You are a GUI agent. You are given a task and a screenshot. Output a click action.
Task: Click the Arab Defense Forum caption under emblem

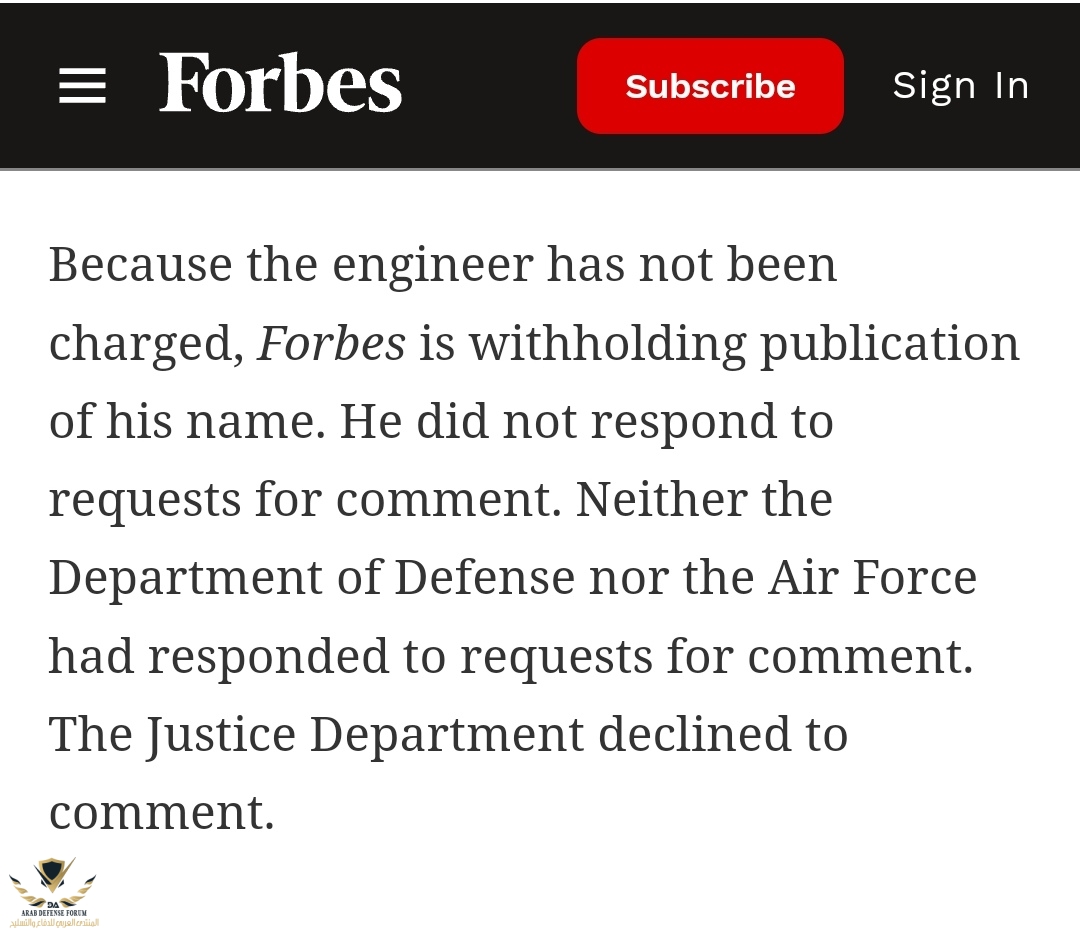54,918
